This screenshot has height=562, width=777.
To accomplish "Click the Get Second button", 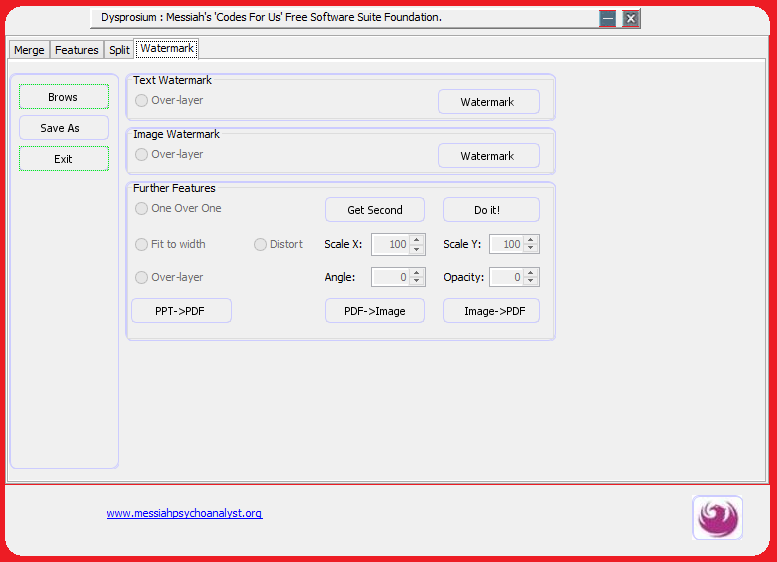I will 375,210.
